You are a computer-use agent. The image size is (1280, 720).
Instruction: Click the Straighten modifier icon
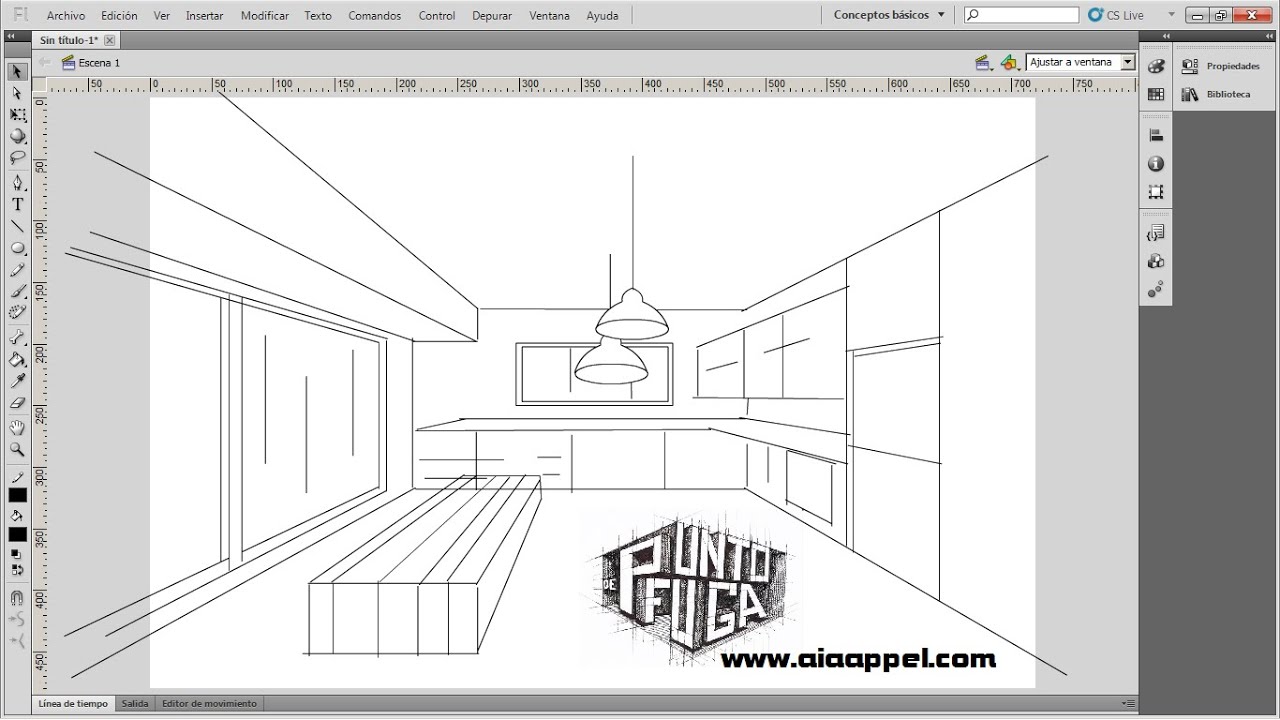[17, 640]
